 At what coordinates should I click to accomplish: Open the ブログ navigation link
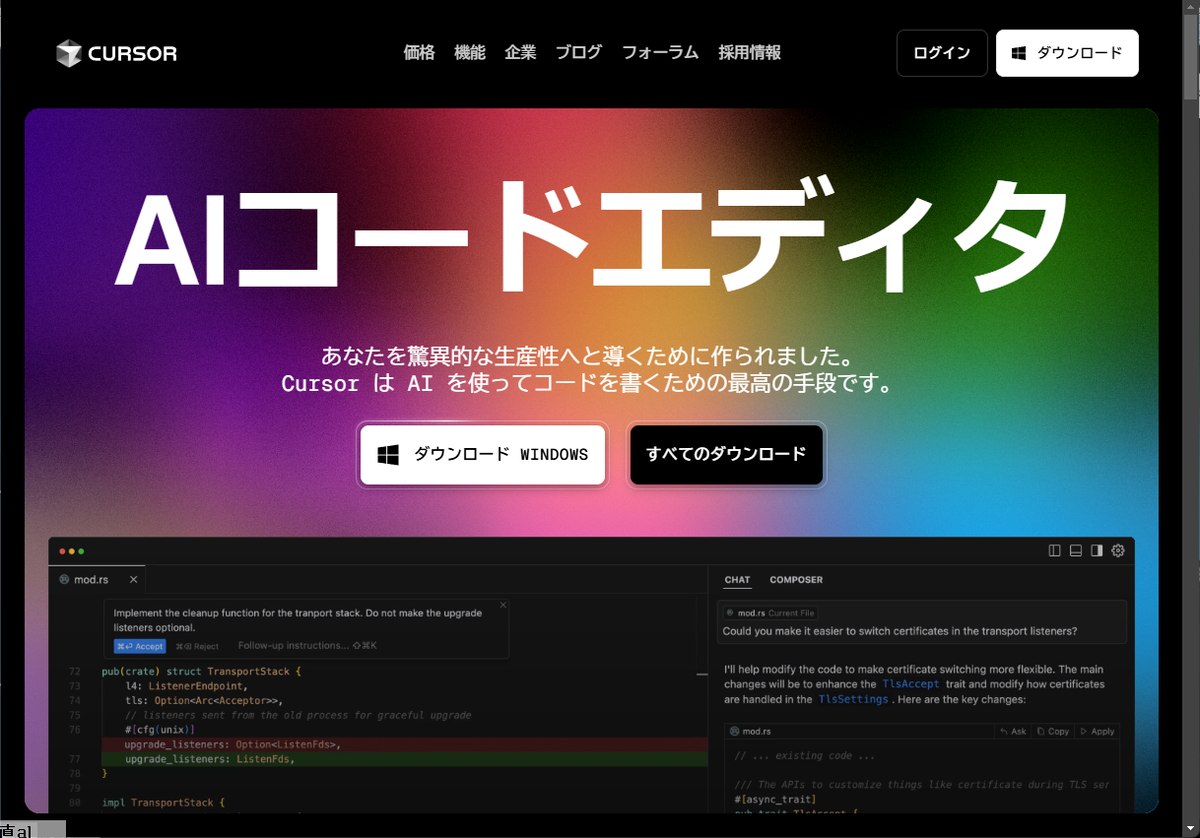tap(579, 53)
